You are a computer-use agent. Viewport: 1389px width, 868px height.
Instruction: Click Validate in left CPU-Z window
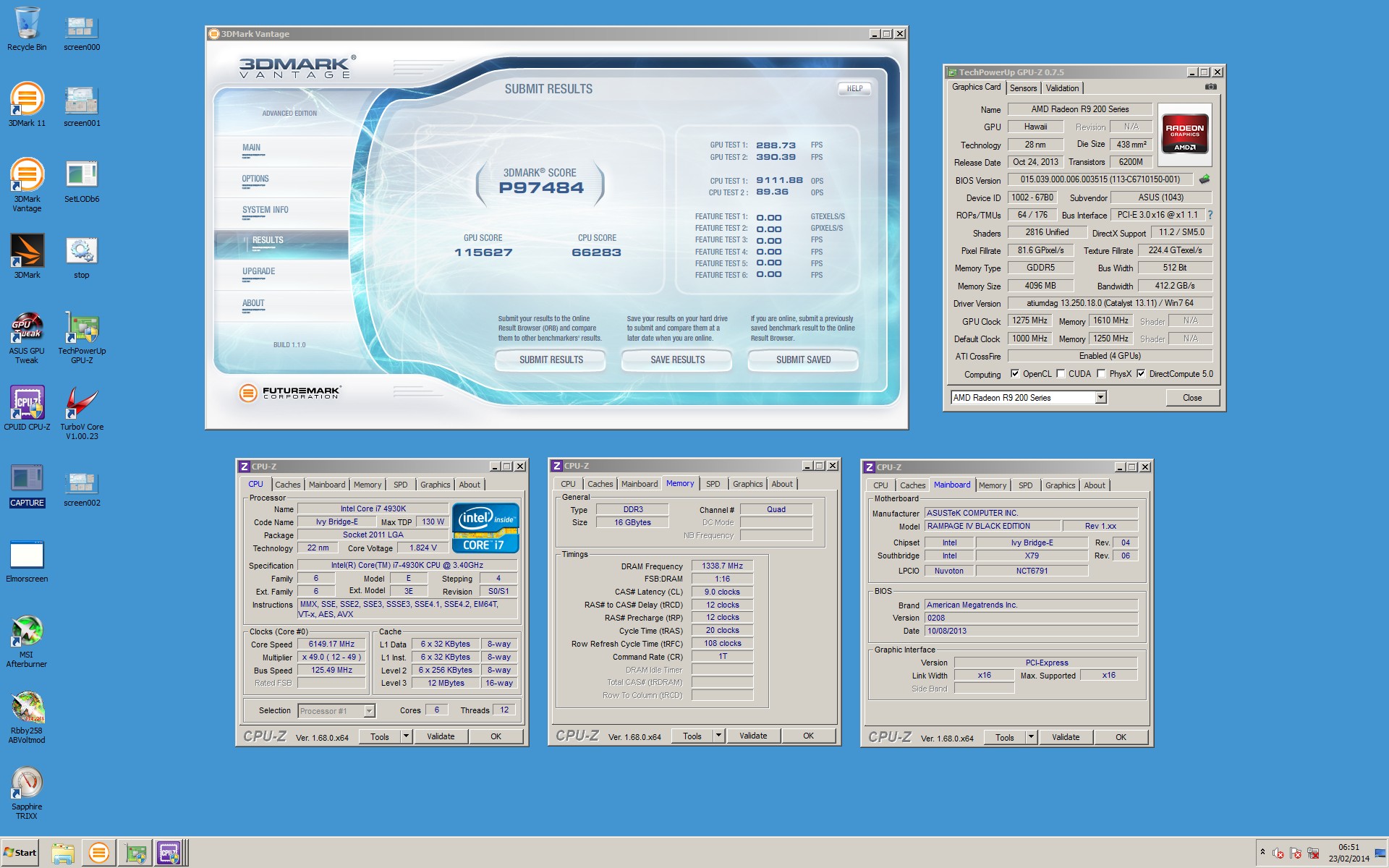[441, 736]
